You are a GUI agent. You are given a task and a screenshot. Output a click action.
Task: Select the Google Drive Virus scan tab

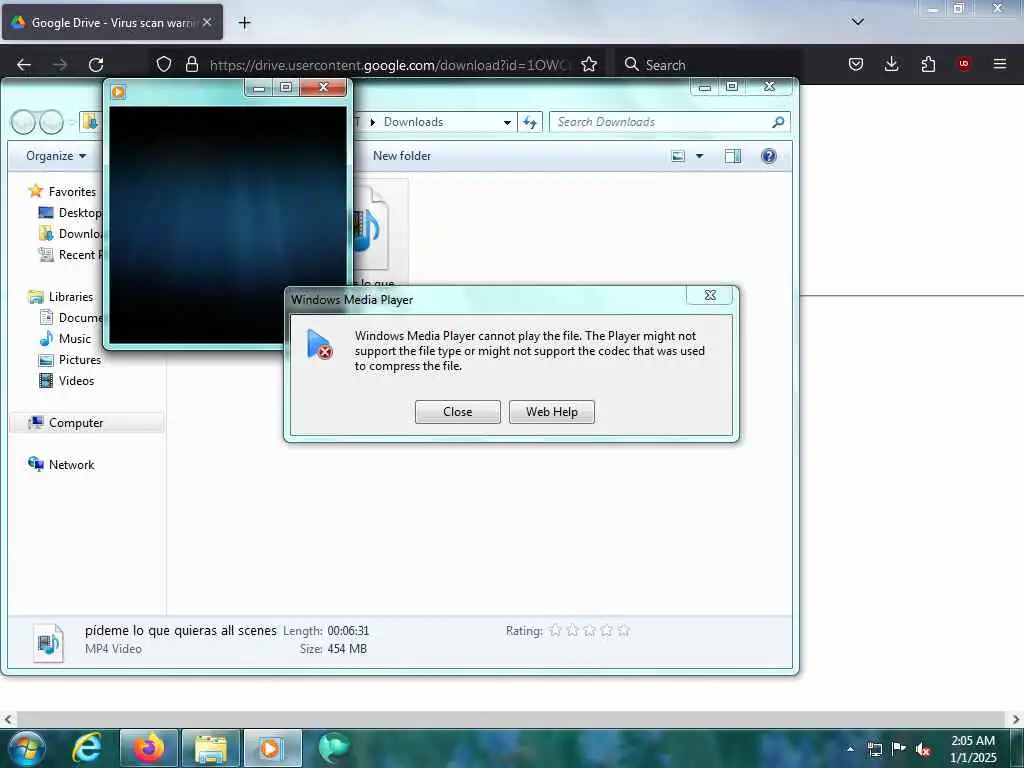tap(112, 22)
